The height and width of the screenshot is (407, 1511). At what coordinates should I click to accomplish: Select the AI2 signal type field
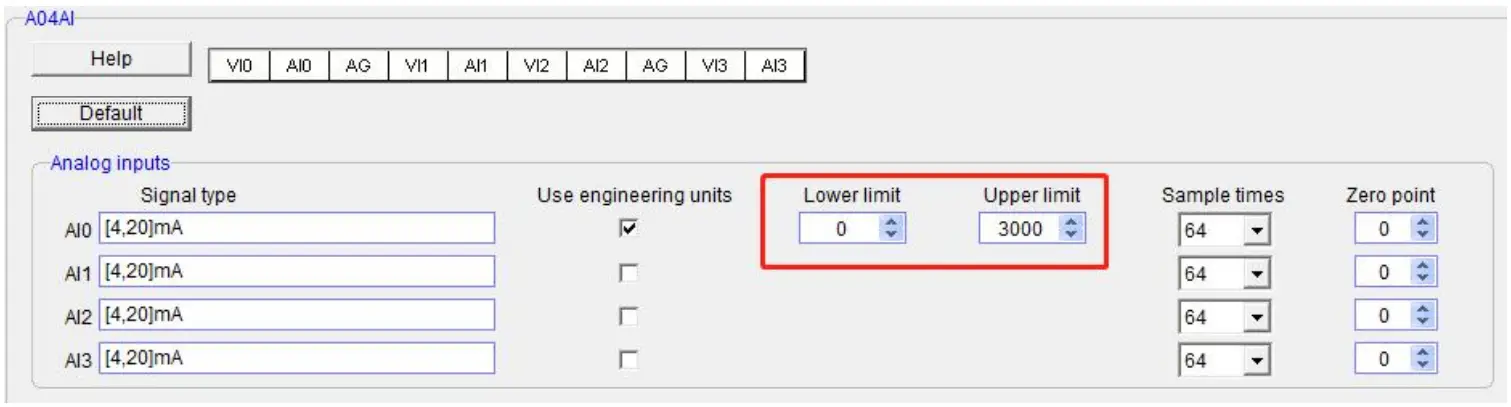296,314
